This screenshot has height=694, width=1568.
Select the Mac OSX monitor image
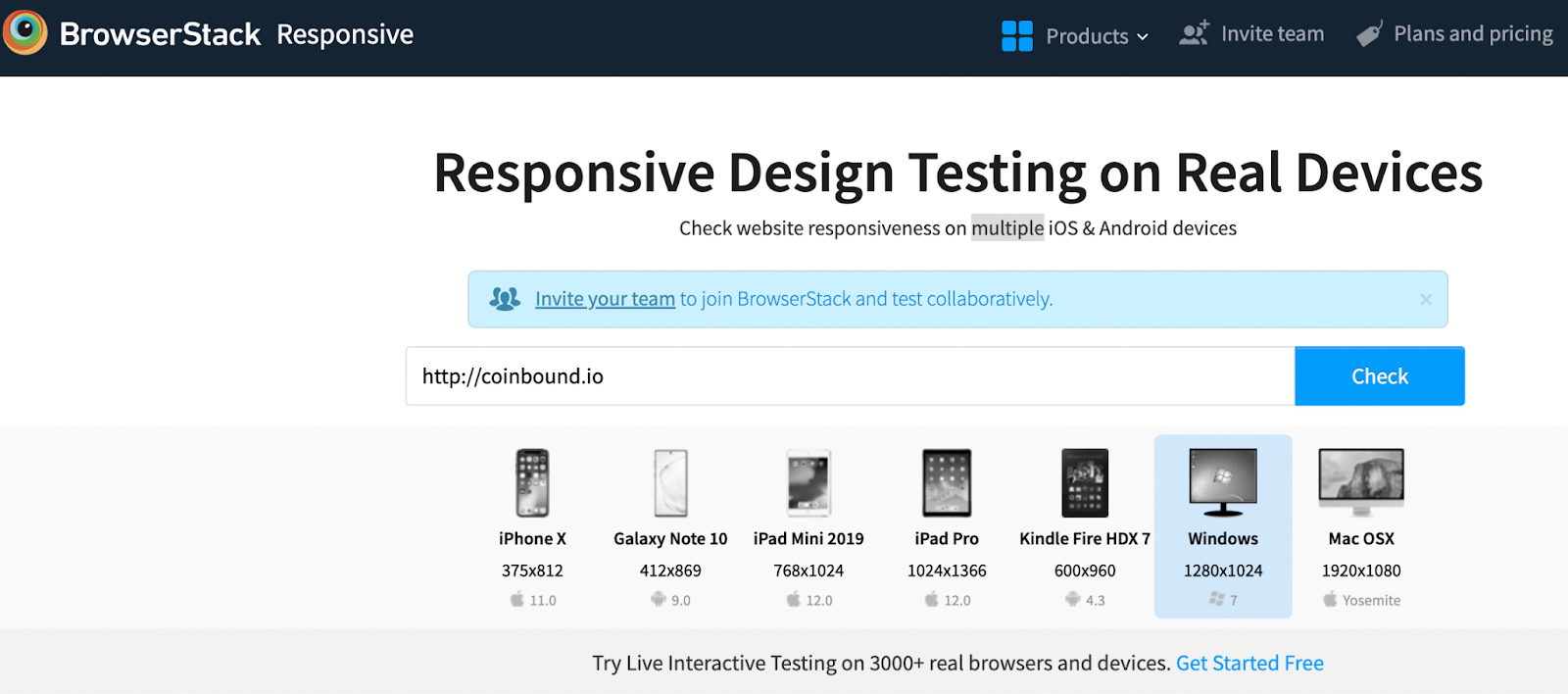[1361, 482]
